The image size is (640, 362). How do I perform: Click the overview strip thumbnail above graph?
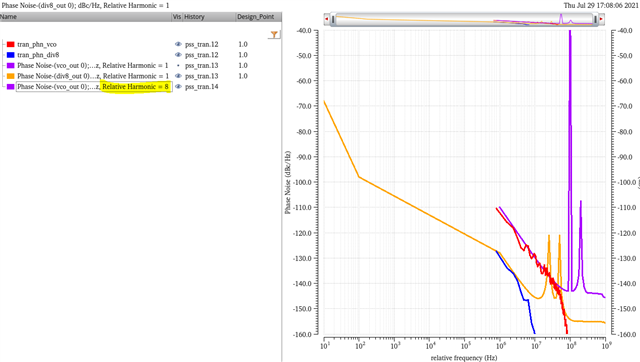pos(464,19)
